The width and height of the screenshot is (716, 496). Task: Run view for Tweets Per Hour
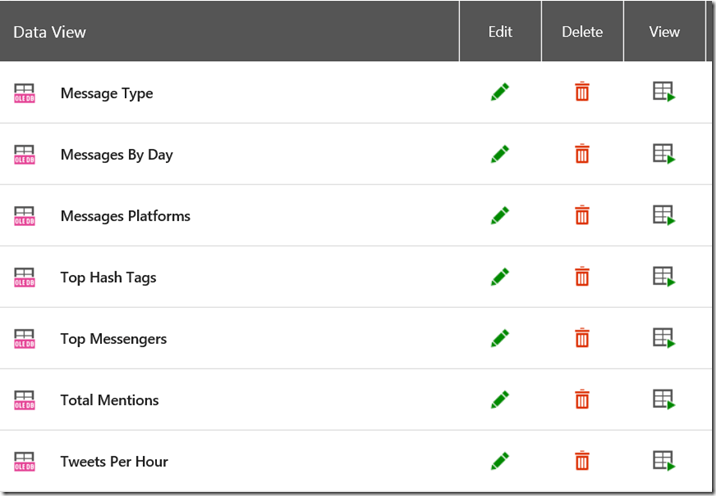(x=664, y=461)
